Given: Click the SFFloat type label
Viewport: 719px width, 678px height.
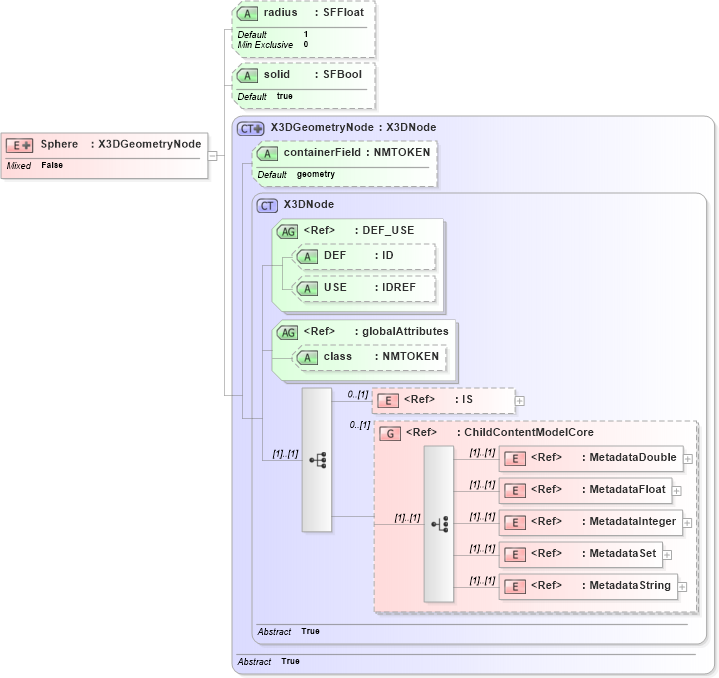Looking at the screenshot, I should [x=343, y=12].
